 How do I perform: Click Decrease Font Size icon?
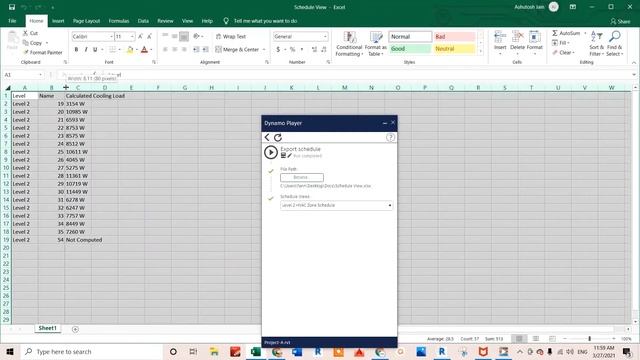(x=149, y=36)
